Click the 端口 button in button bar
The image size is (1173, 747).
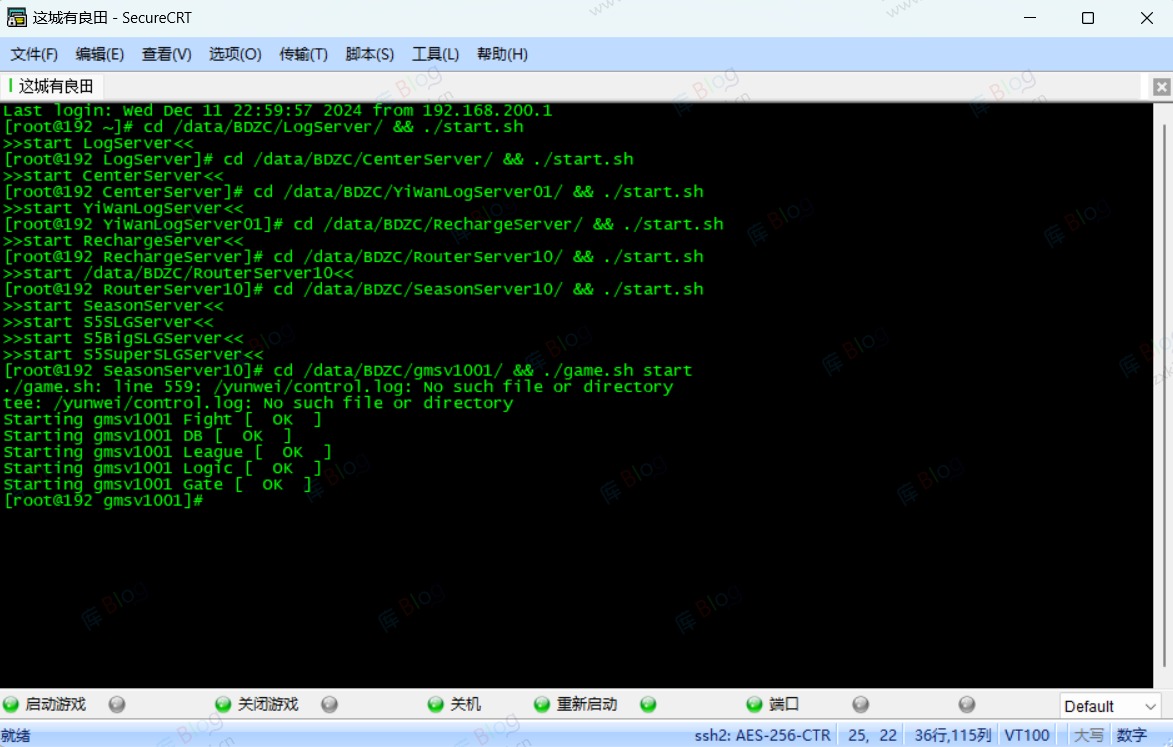point(773,705)
